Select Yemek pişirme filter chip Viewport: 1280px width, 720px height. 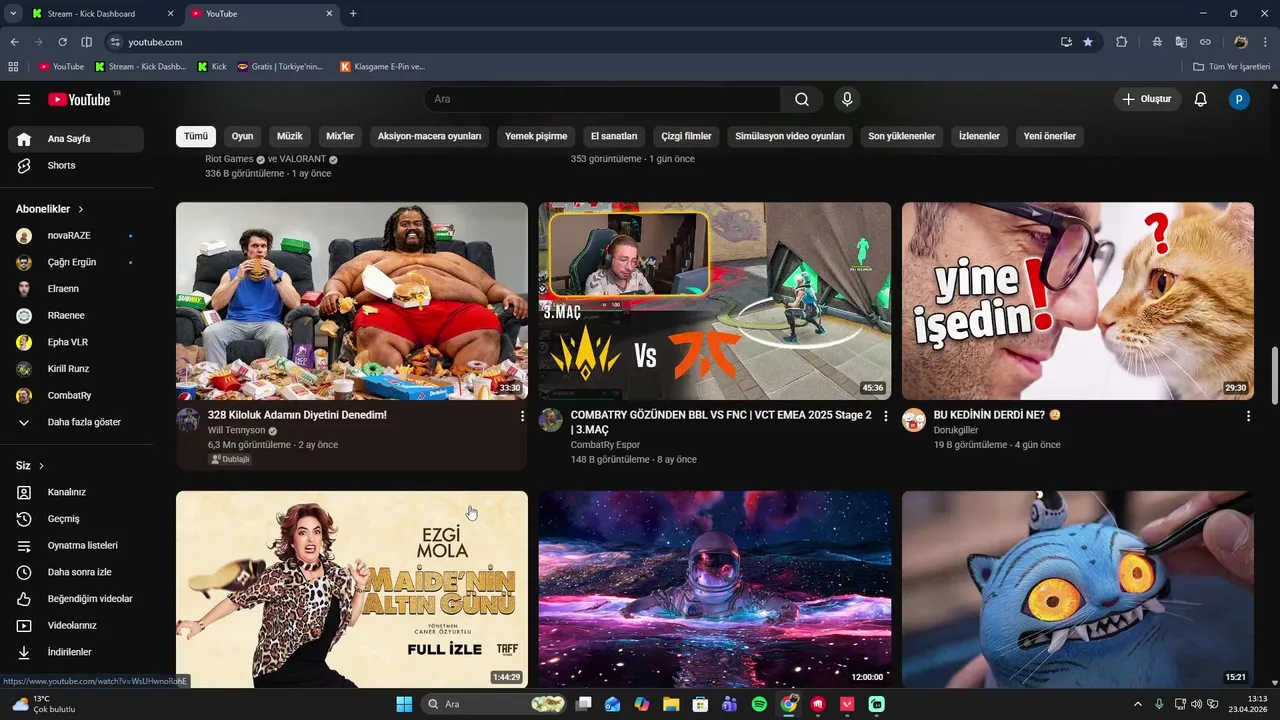coord(536,136)
